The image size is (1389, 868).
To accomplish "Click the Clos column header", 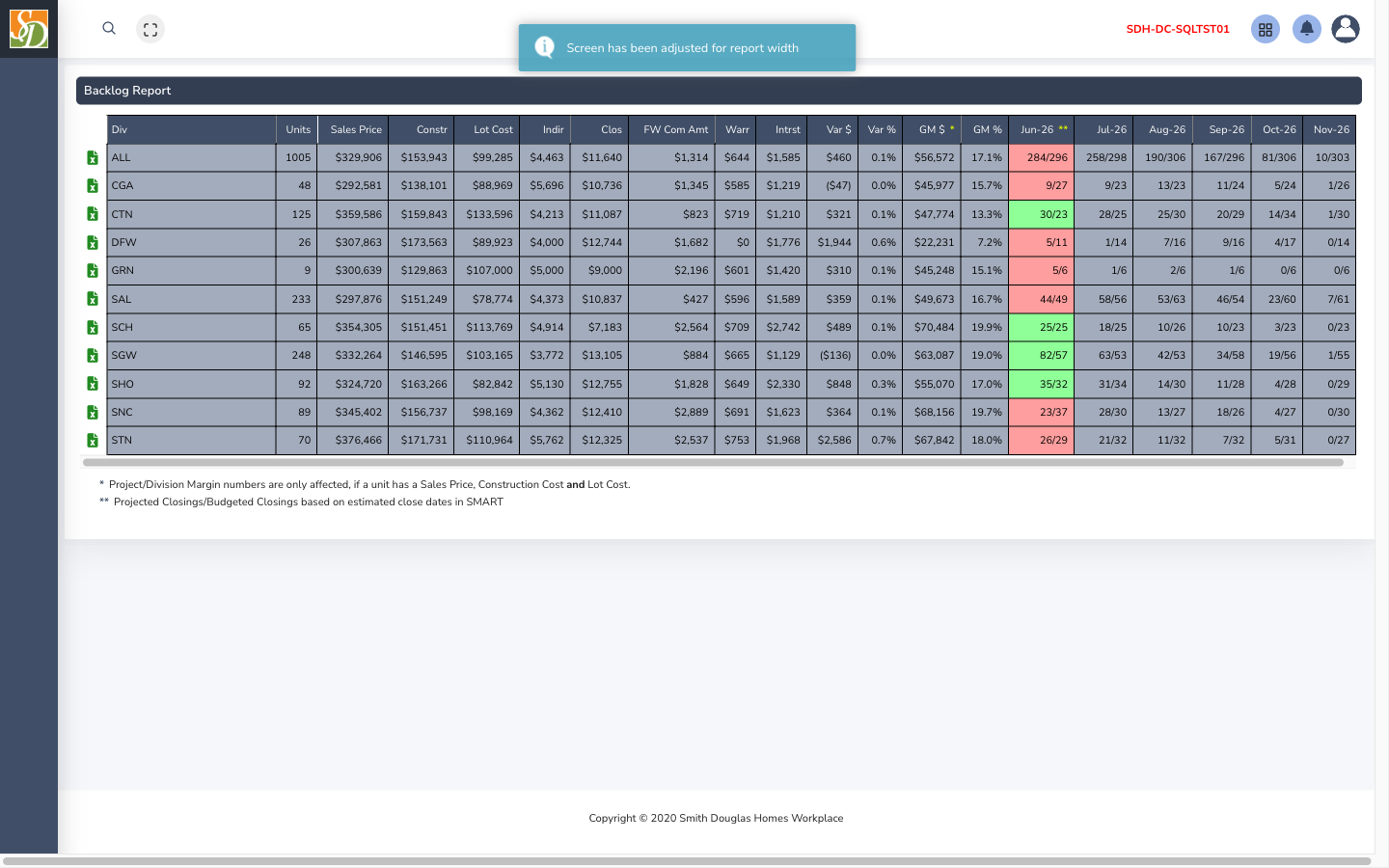I will click(600, 129).
